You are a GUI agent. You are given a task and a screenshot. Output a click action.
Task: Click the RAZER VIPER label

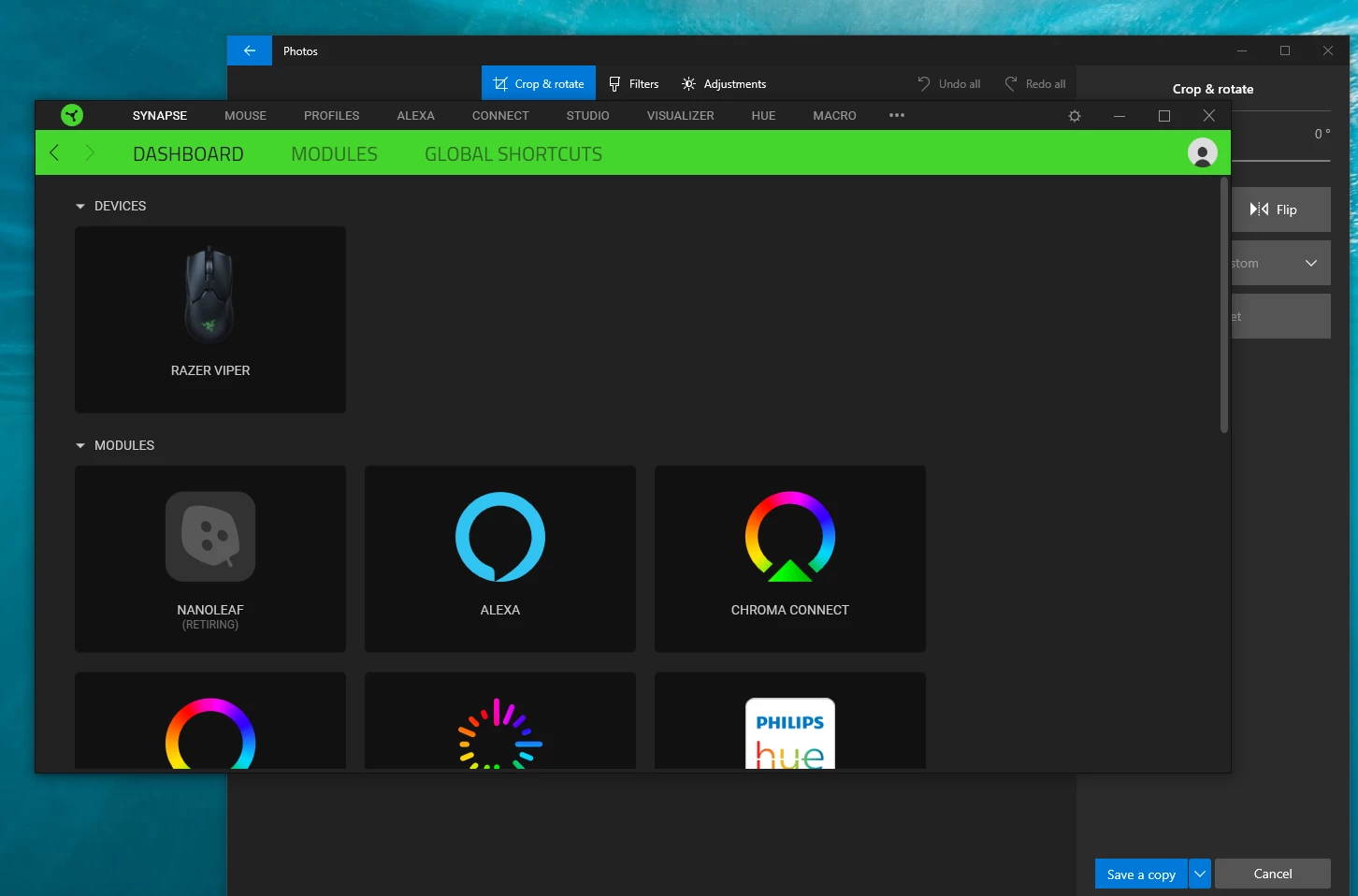tap(210, 370)
